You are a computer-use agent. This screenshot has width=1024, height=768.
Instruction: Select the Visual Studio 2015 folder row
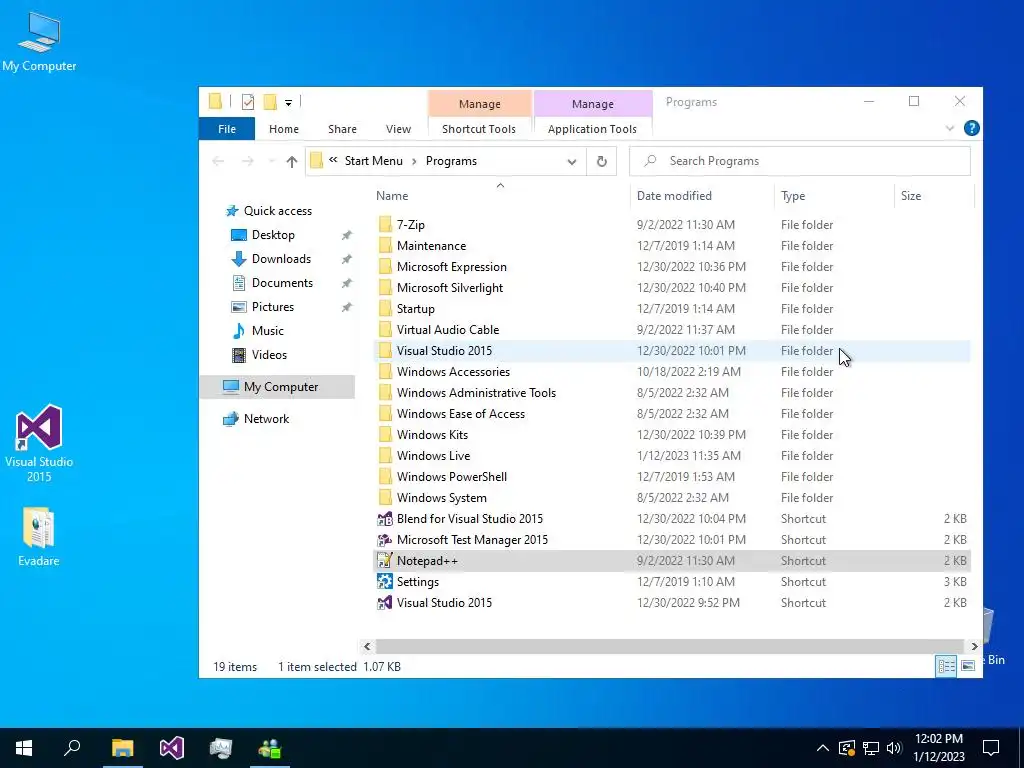pyautogui.click(x=671, y=351)
